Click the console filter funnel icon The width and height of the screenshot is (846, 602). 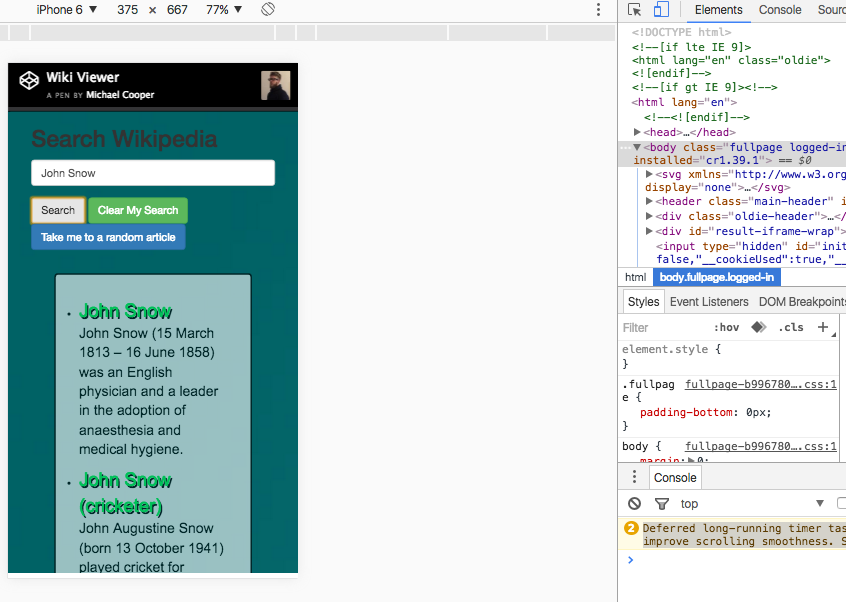tap(661, 504)
